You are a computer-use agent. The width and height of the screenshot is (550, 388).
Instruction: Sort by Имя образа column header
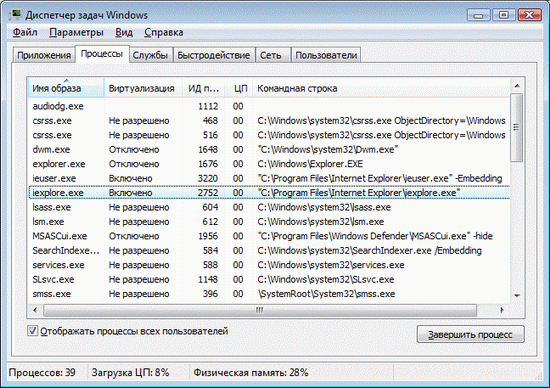(x=66, y=88)
